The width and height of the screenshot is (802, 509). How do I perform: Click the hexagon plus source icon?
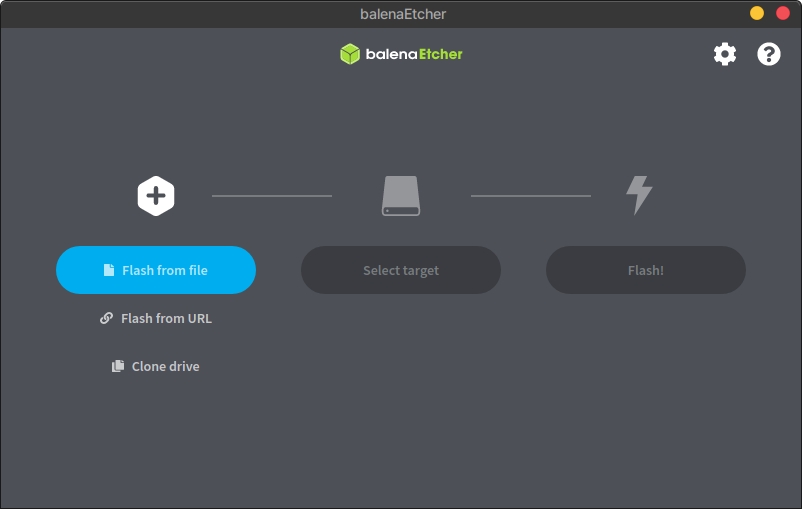coord(156,196)
